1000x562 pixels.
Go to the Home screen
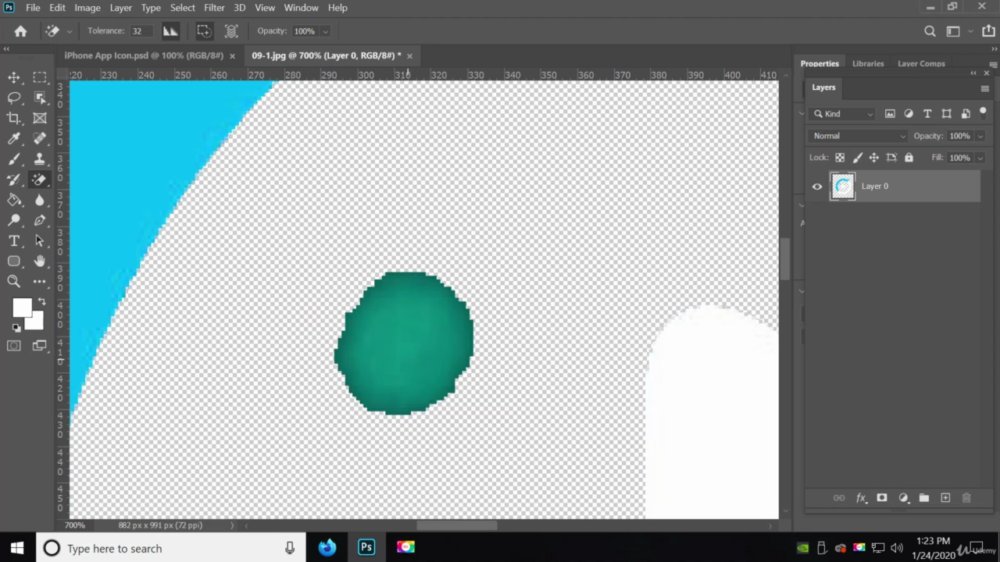click(x=20, y=31)
